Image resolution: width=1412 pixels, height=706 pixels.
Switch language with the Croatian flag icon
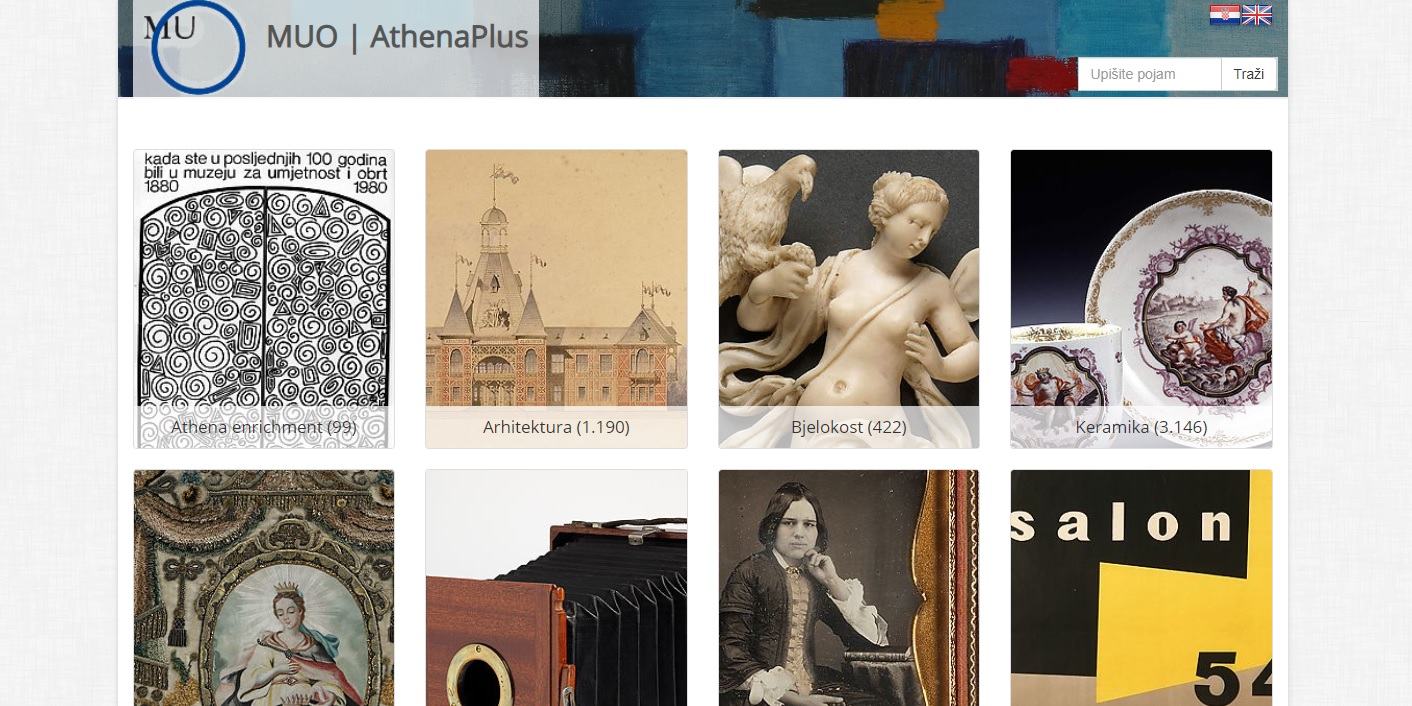point(1224,15)
